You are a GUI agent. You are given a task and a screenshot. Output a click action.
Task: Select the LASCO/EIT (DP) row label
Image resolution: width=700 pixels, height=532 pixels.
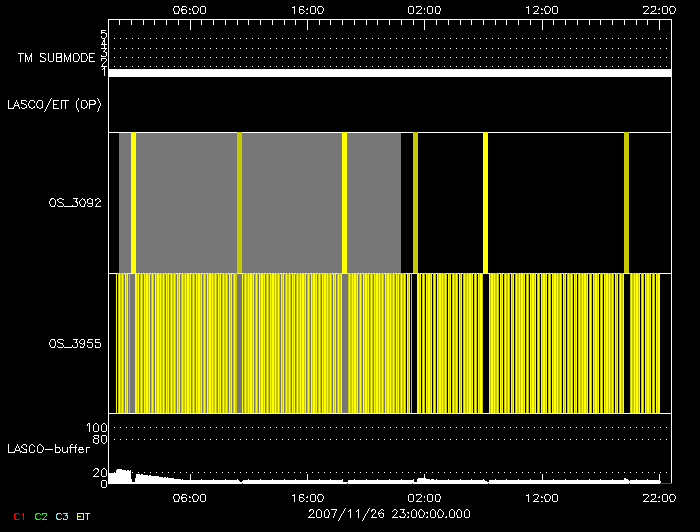pyautogui.click(x=54, y=104)
